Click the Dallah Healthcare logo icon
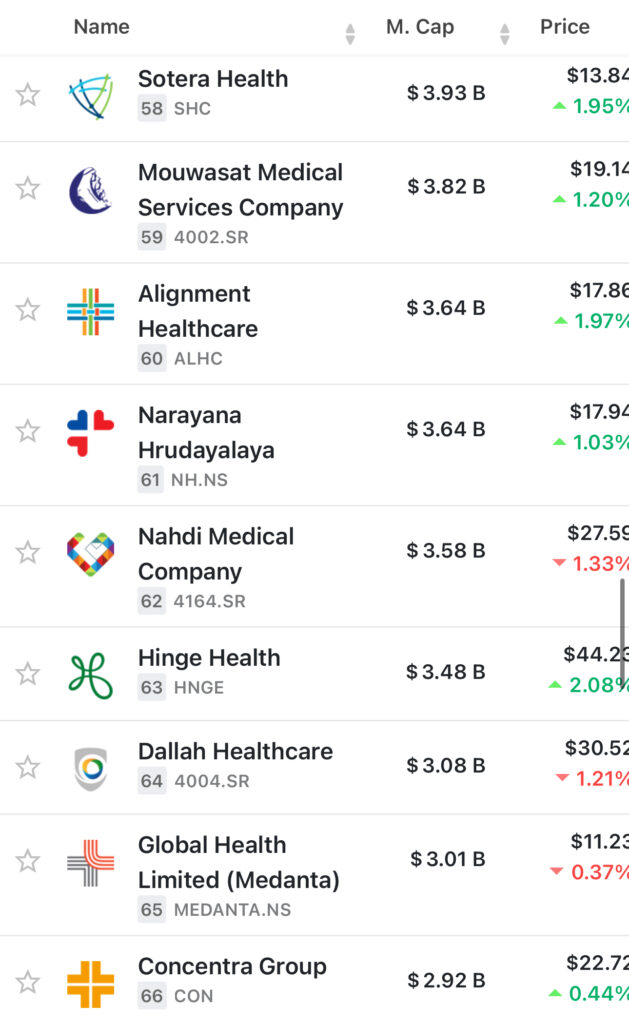Image resolution: width=629 pixels, height=1024 pixels. tap(91, 768)
